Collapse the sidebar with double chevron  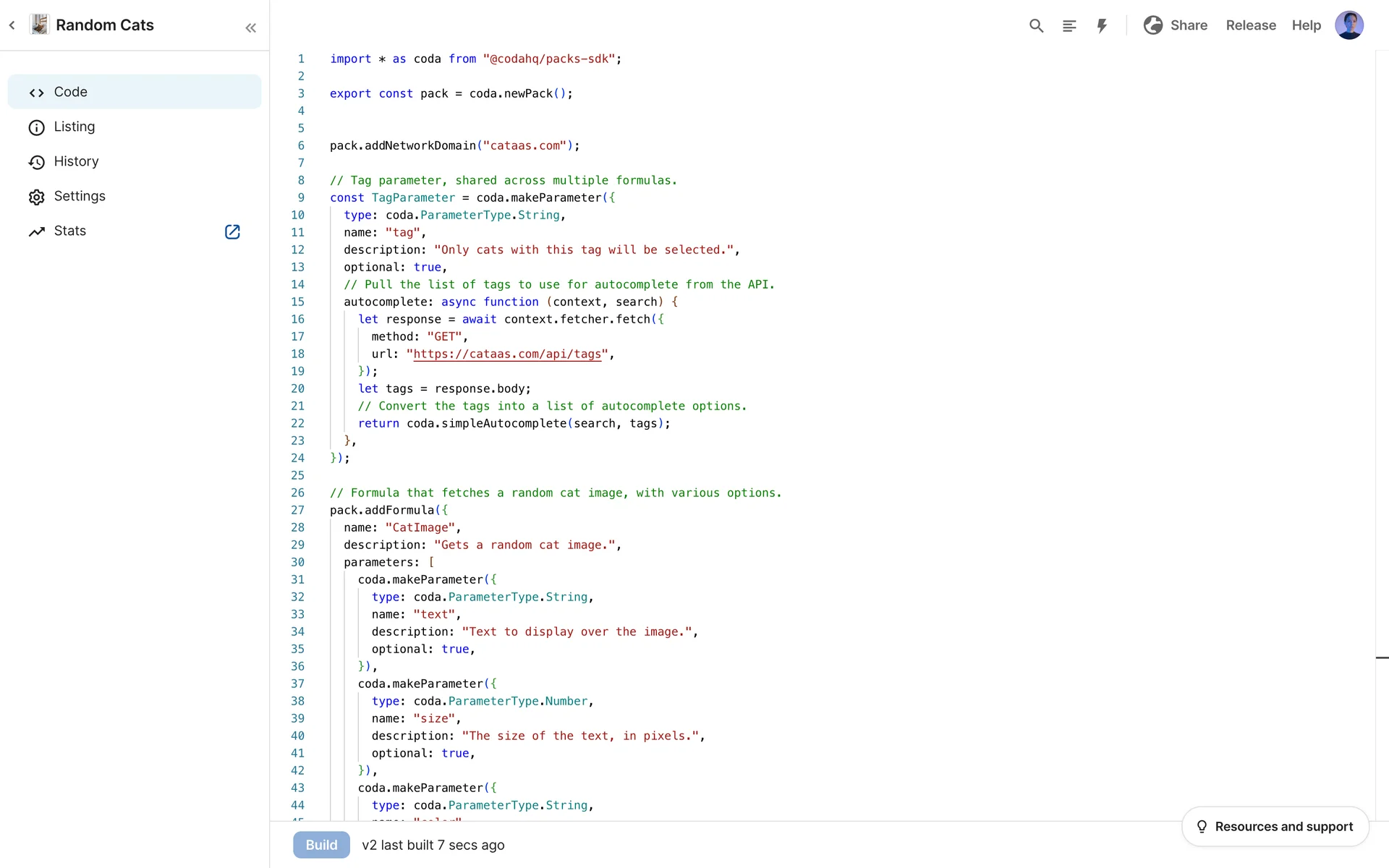point(250,28)
